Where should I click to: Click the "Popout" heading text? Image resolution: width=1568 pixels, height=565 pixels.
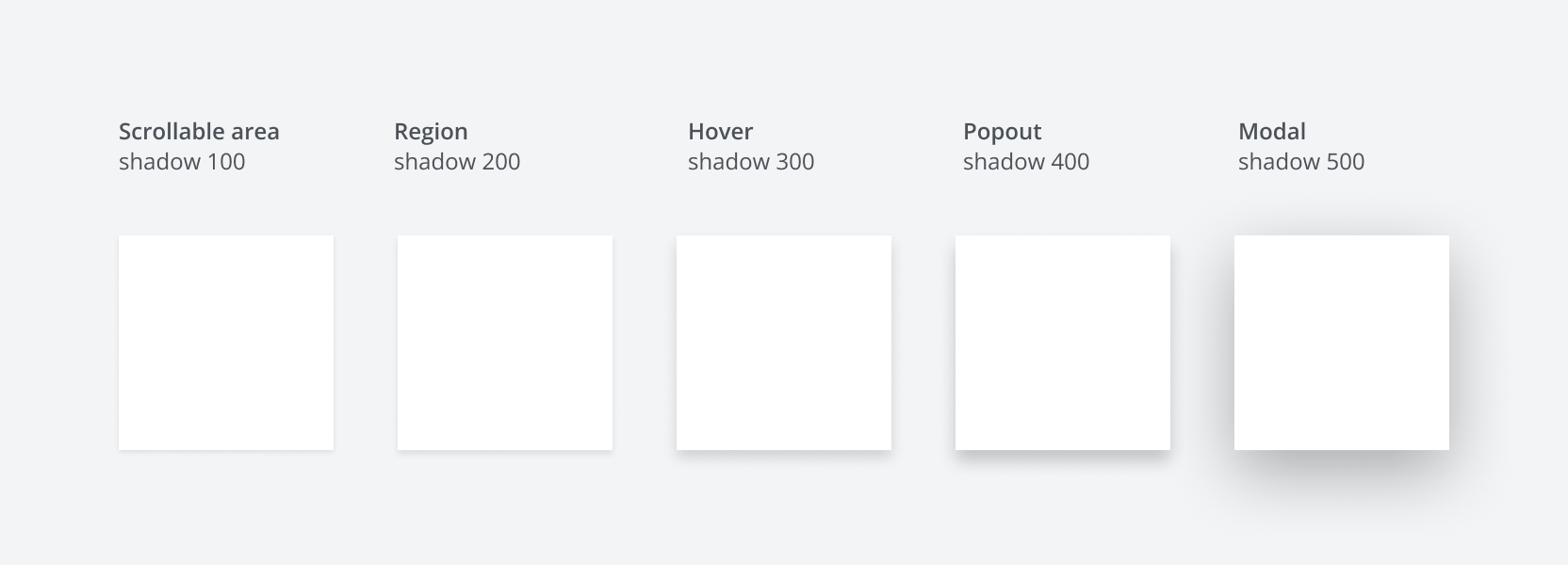pyautogui.click(x=1002, y=132)
